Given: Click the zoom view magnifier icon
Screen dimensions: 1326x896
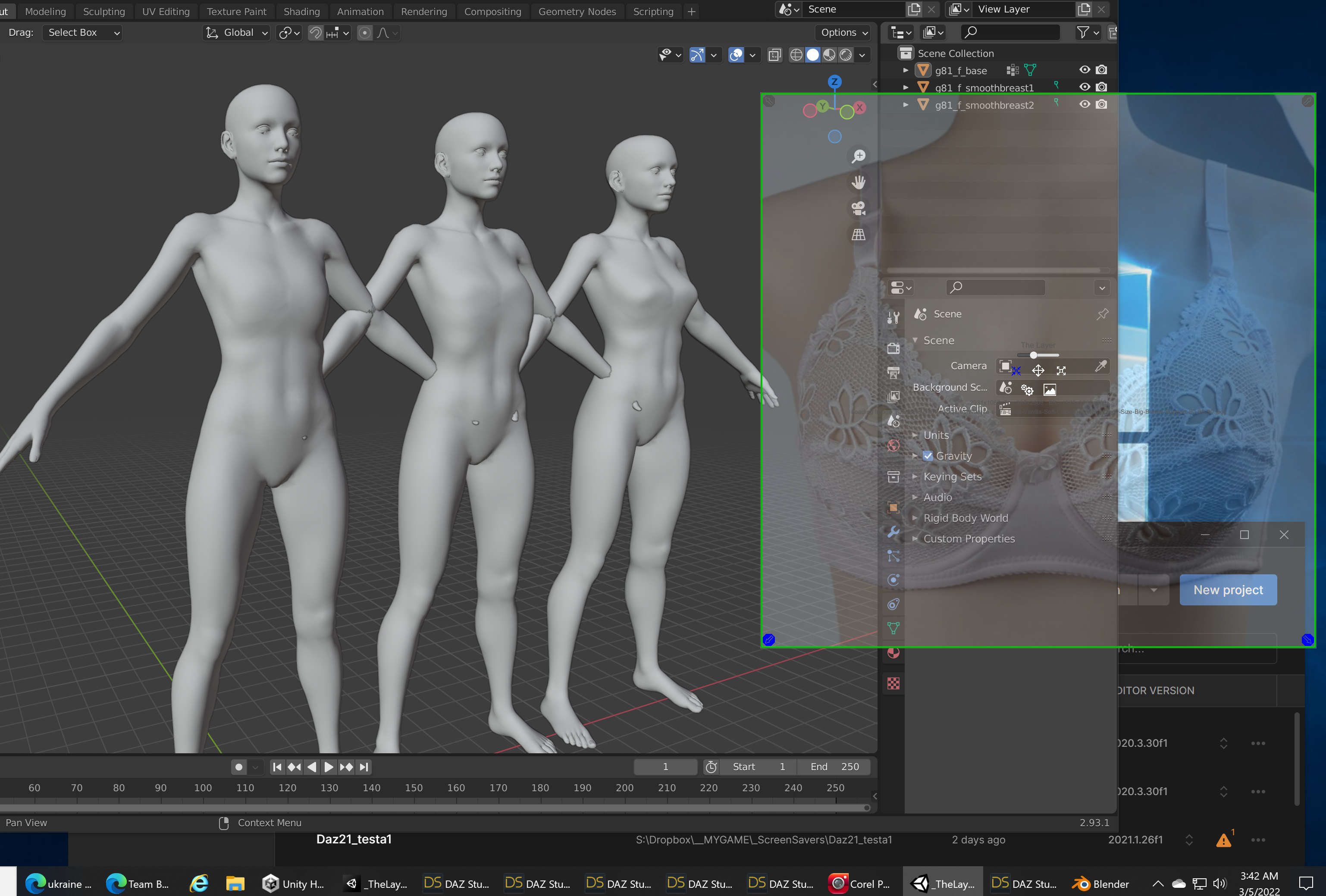Looking at the screenshot, I should point(858,157).
